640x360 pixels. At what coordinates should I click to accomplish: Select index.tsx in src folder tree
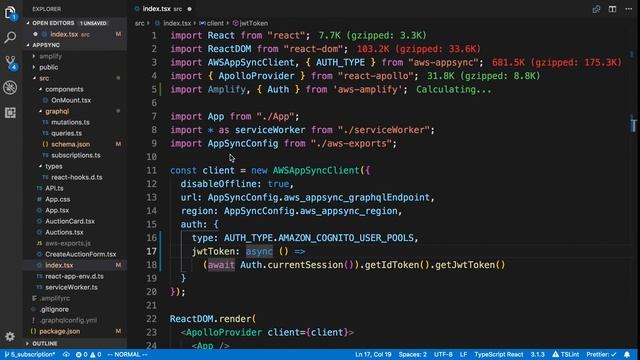[x=75, y=265]
